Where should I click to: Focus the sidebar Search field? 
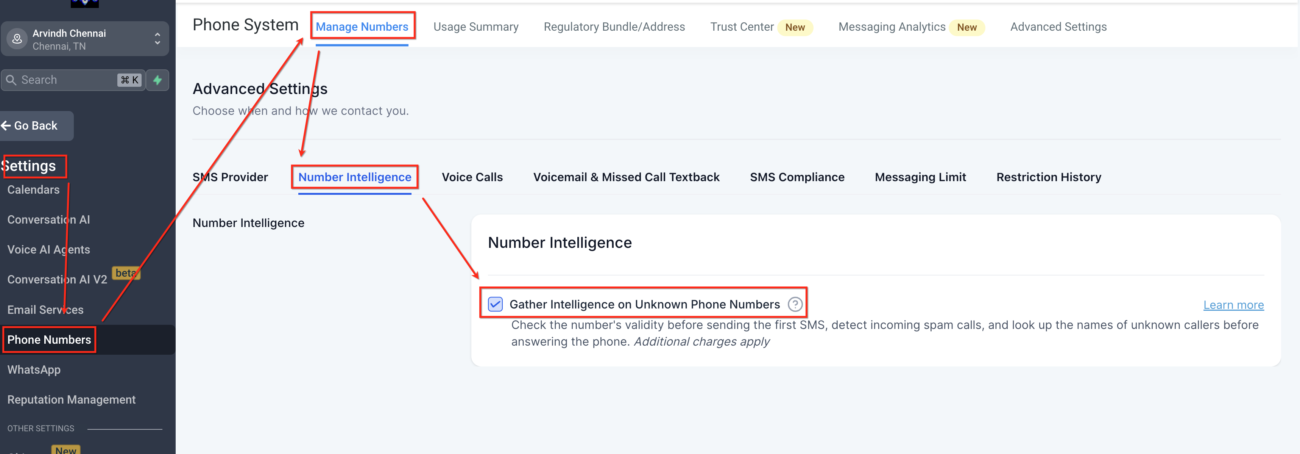73,80
